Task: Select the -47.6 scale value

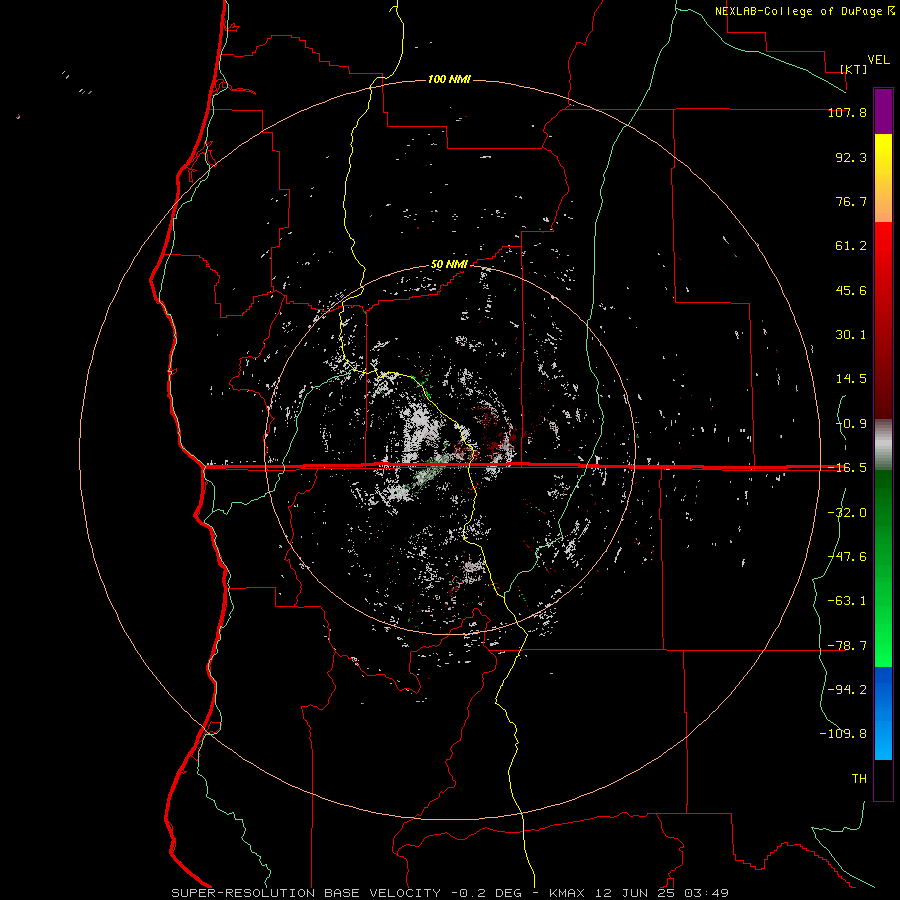Action: point(847,557)
